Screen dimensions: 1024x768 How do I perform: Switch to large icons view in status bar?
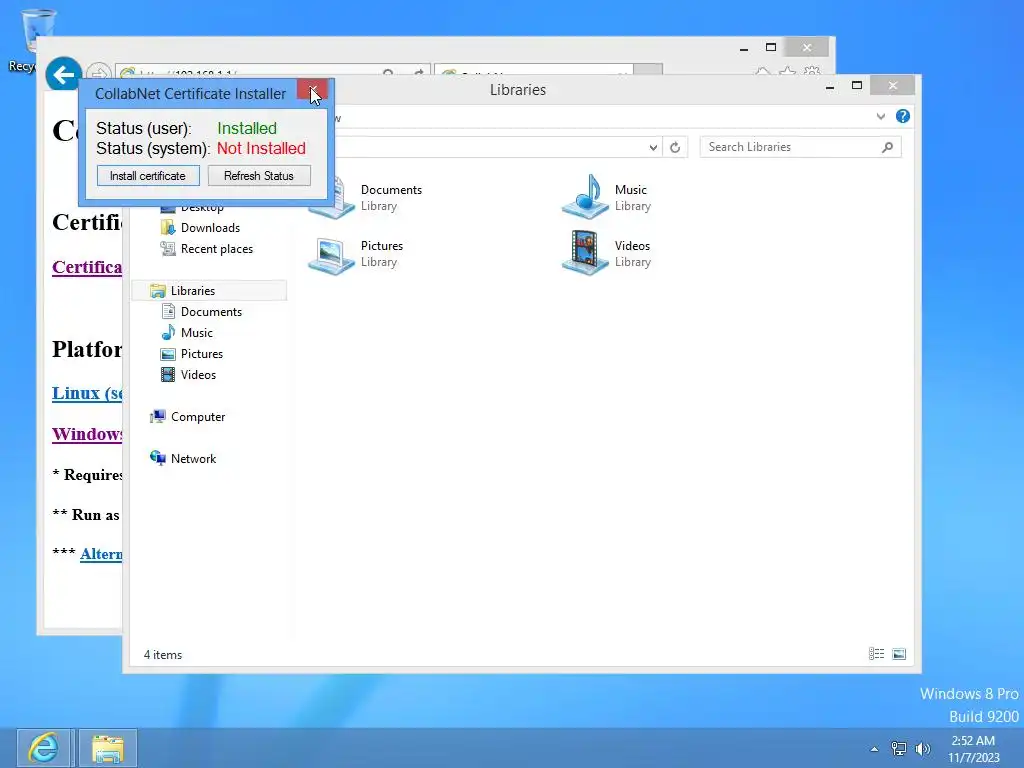click(x=899, y=654)
